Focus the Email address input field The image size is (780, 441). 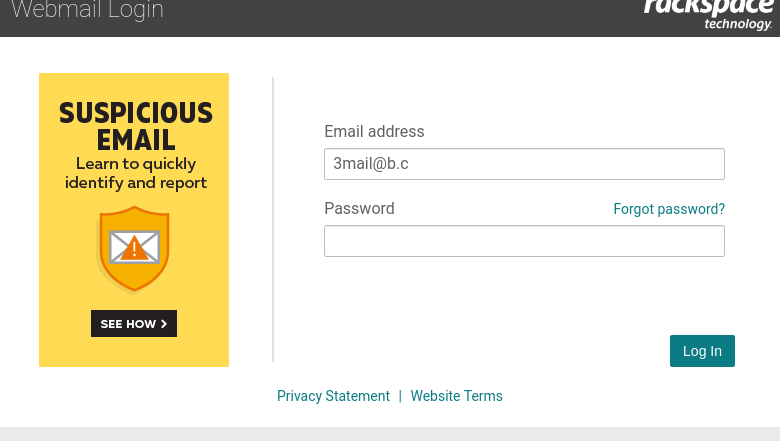(524, 164)
